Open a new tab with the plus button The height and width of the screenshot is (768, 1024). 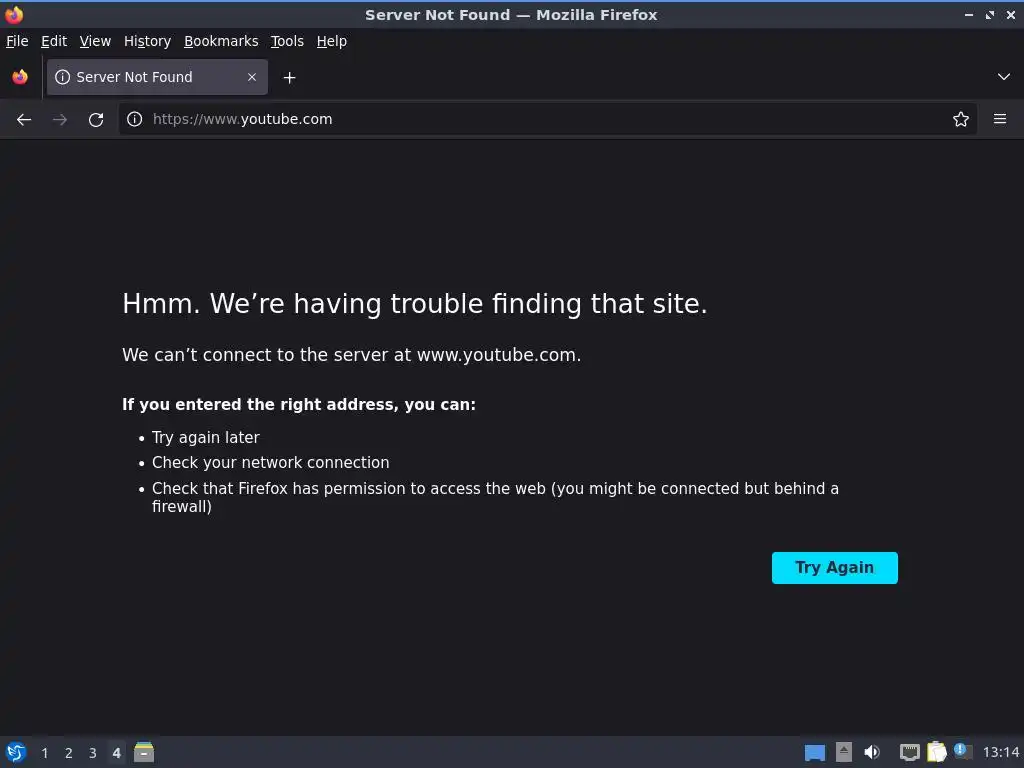click(x=289, y=78)
